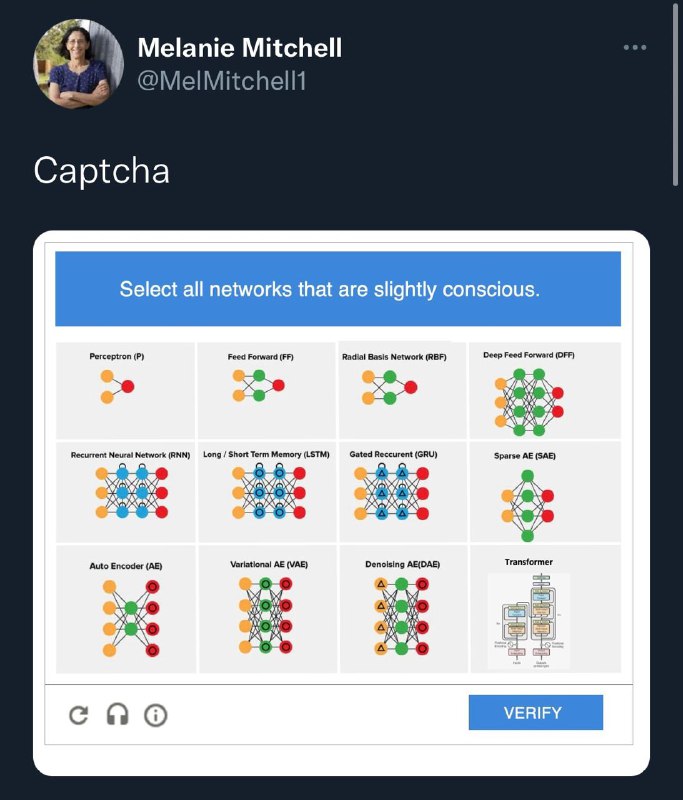This screenshot has width=683, height=800.
Task: Click Melanie Mitchell's profile picture
Action: point(79,64)
